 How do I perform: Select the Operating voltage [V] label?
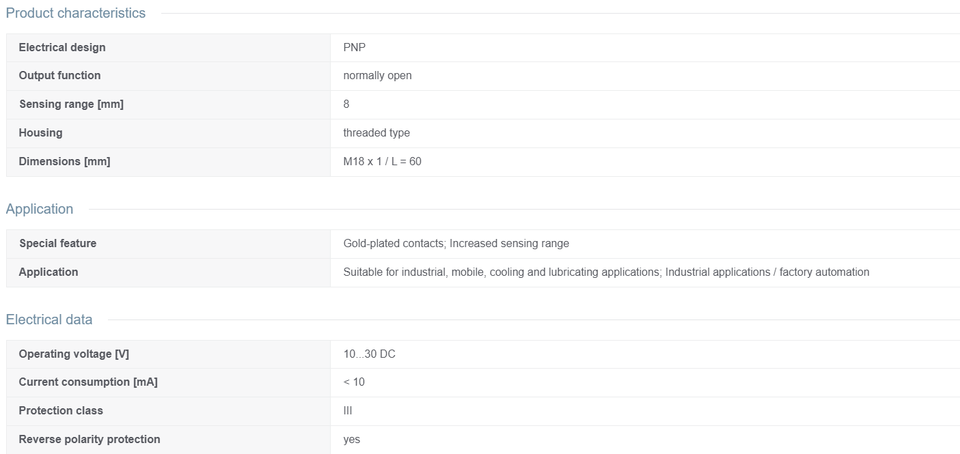pos(74,354)
